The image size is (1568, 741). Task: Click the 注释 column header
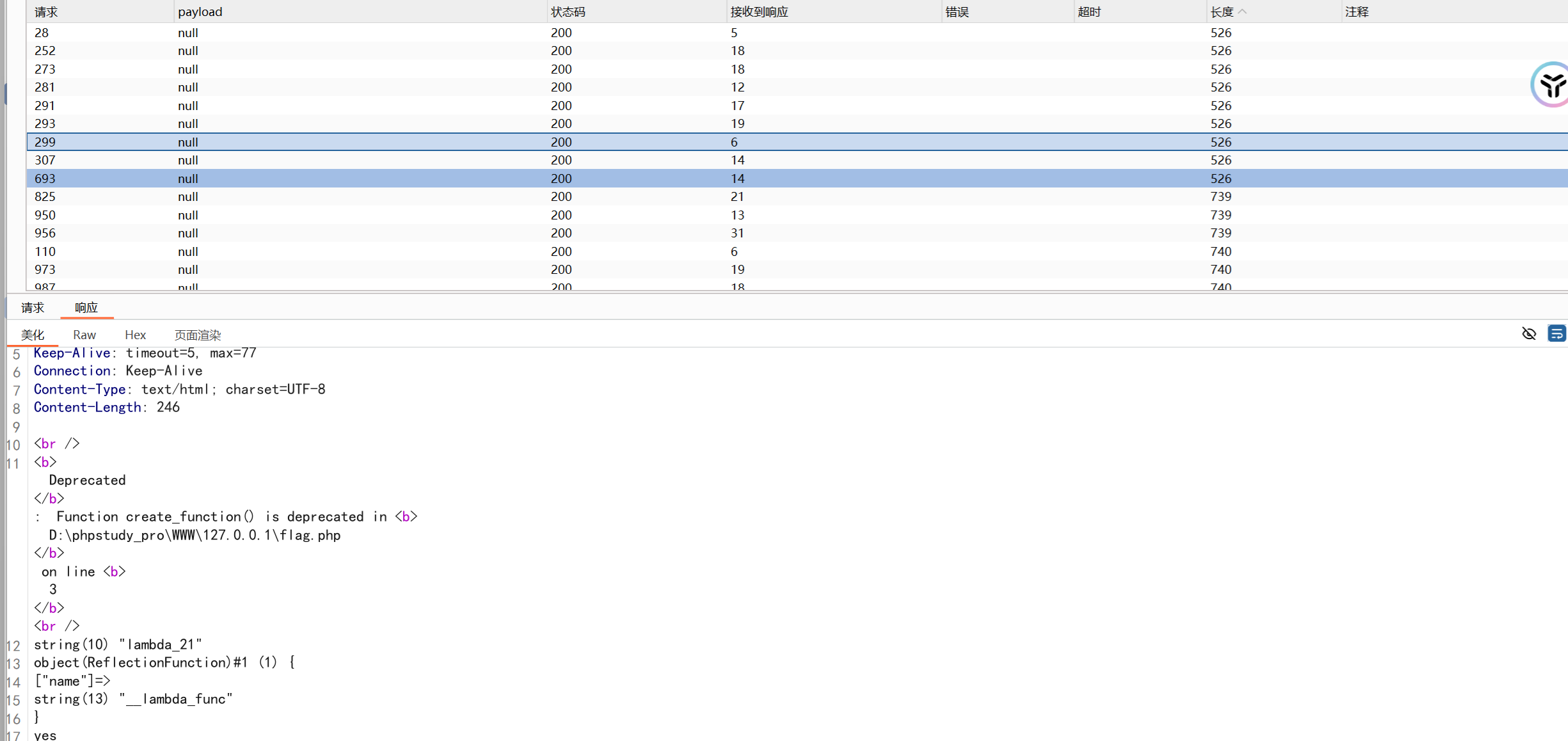[1356, 12]
